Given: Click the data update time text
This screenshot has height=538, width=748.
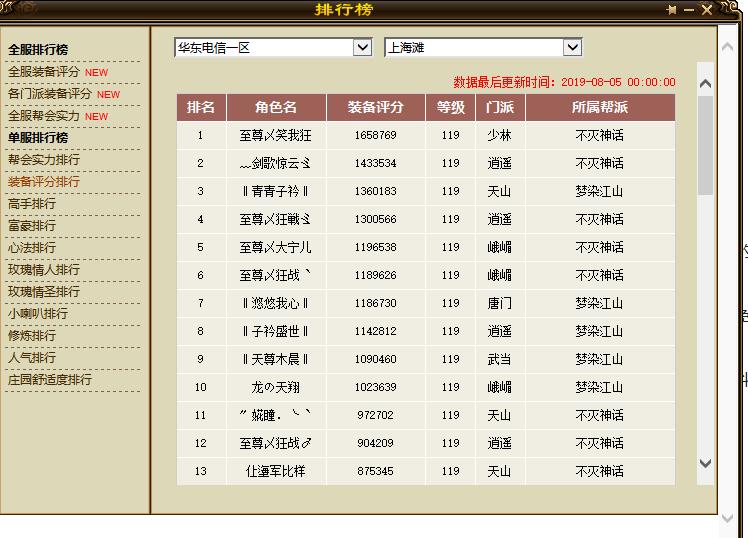Looking at the screenshot, I should (x=564, y=82).
